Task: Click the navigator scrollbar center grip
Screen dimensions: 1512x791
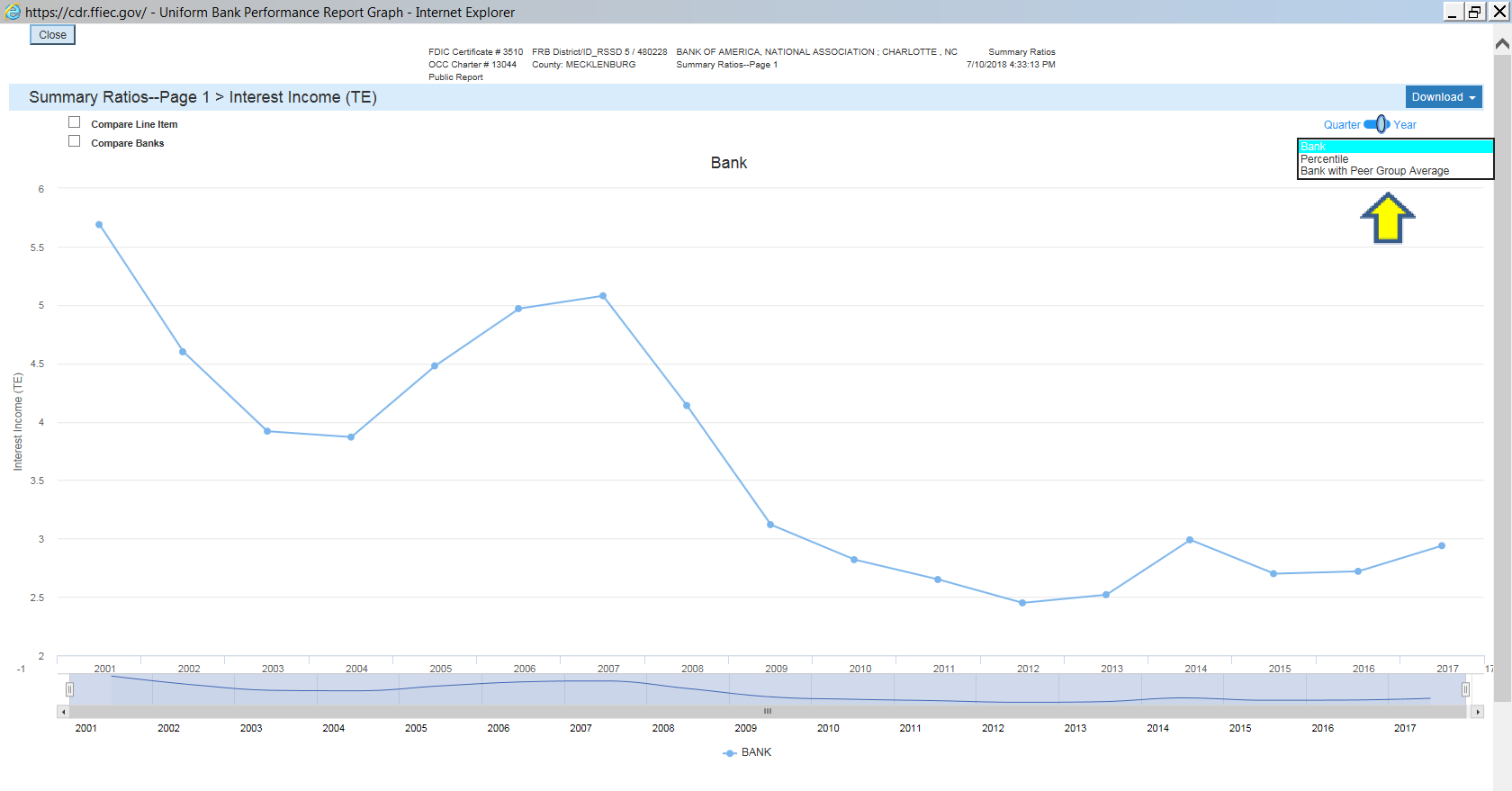Action: pos(768,712)
